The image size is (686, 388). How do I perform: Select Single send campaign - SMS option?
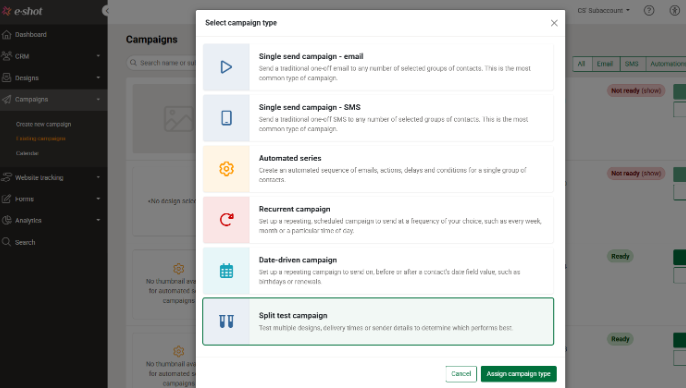pos(378,118)
